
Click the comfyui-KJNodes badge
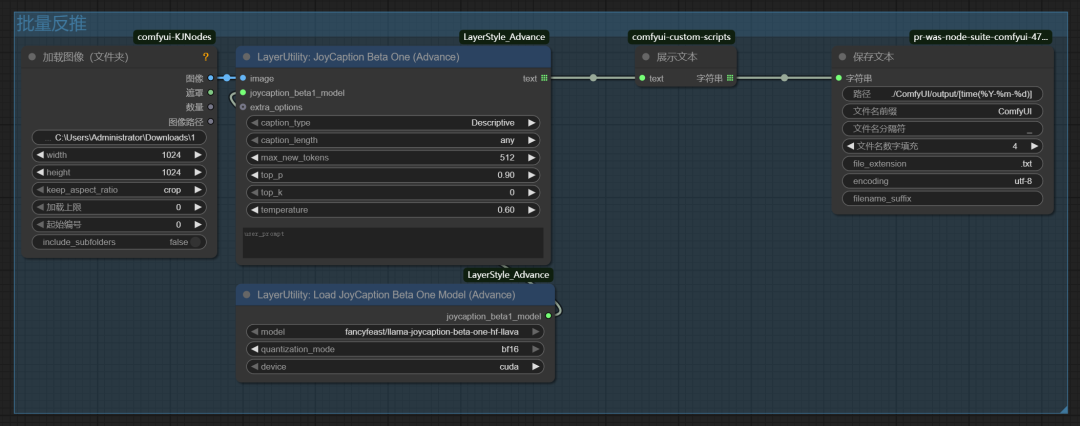coord(175,37)
